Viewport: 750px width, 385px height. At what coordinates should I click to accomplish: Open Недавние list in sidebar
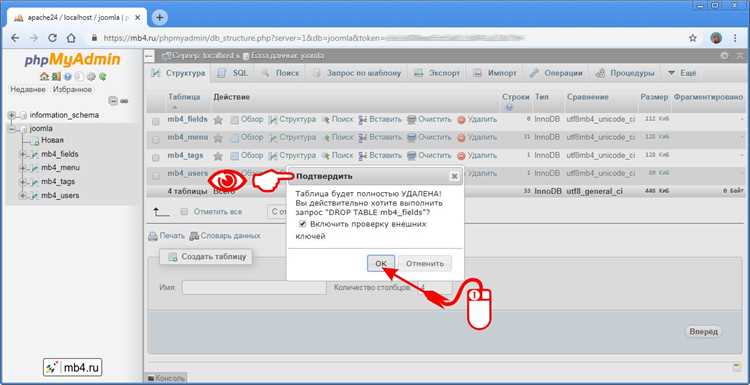pyautogui.click(x=28, y=89)
